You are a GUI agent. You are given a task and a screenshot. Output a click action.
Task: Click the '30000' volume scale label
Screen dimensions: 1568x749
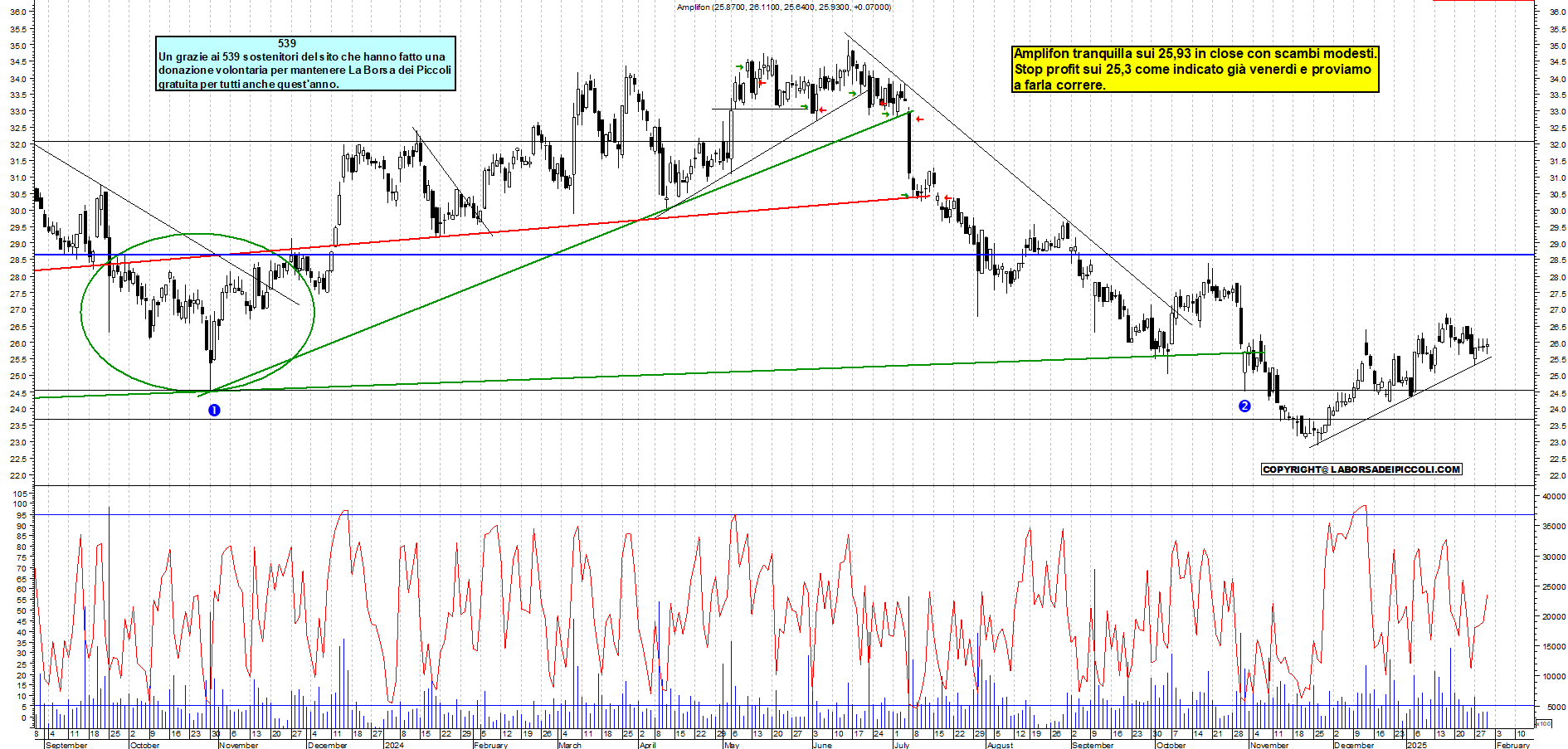(x=1554, y=557)
